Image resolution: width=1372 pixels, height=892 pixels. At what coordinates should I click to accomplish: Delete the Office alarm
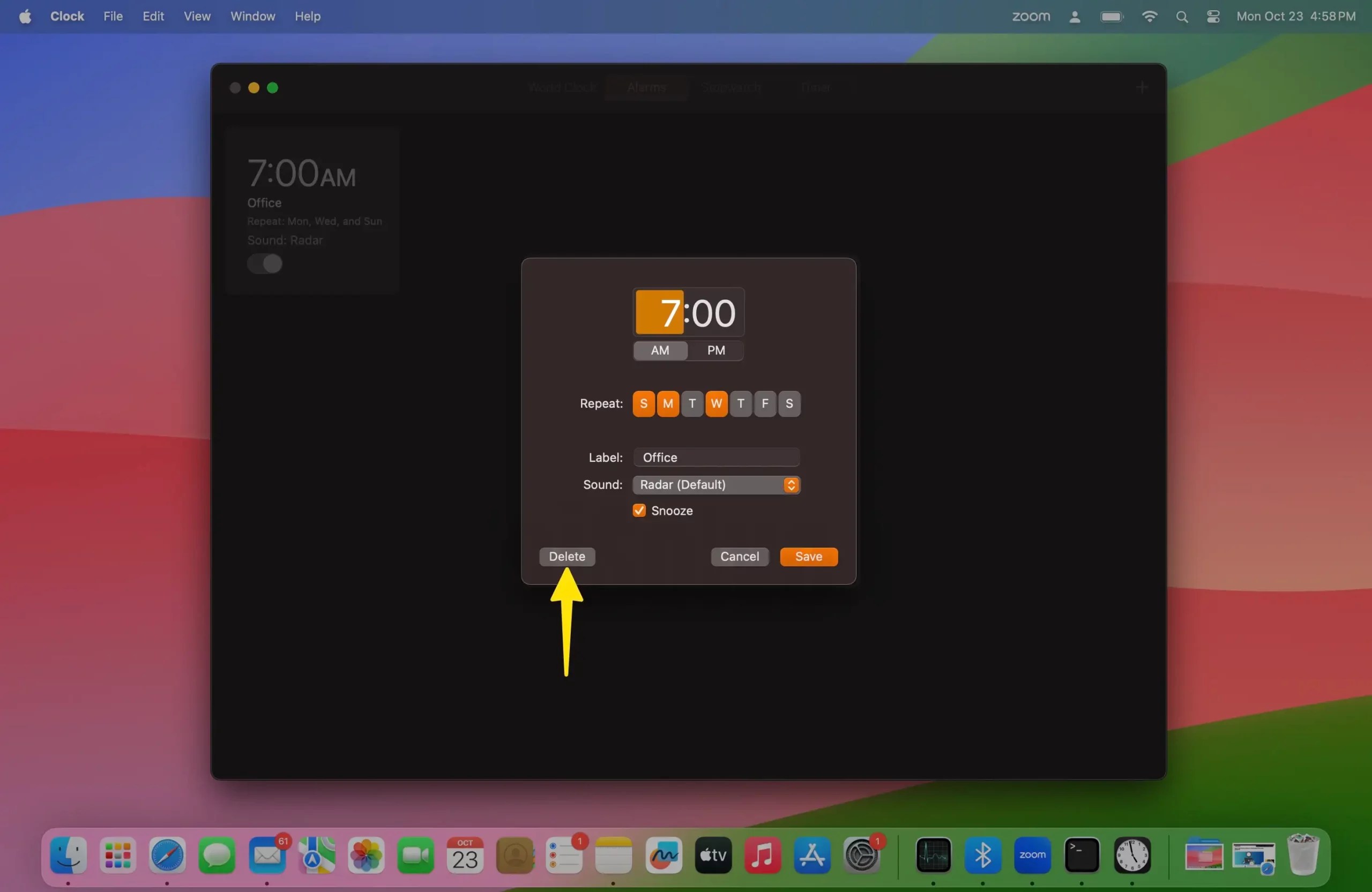(x=566, y=556)
